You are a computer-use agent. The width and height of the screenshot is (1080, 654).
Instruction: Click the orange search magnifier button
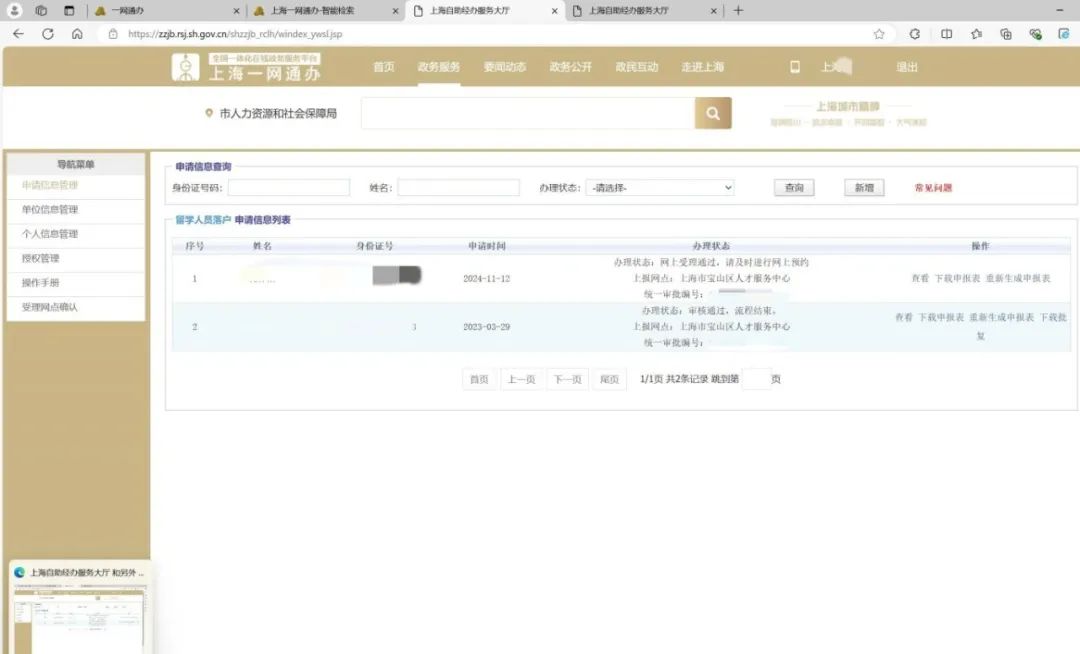[713, 114]
